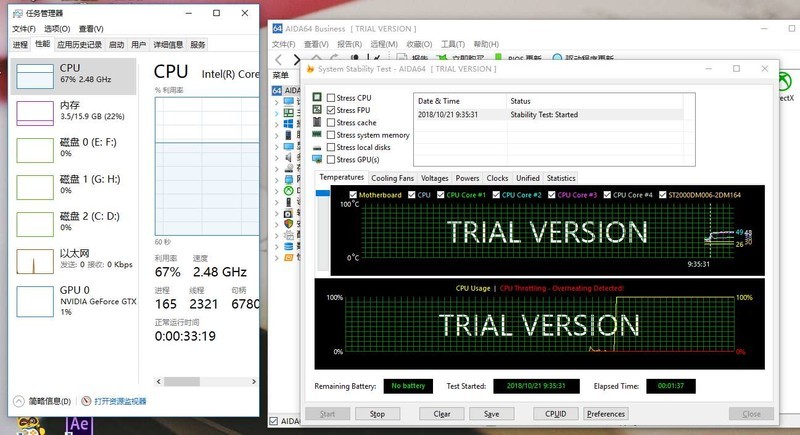Click the Stress cache icon
Image resolution: width=800 pixels, height=435 pixels.
pyautogui.click(x=317, y=122)
